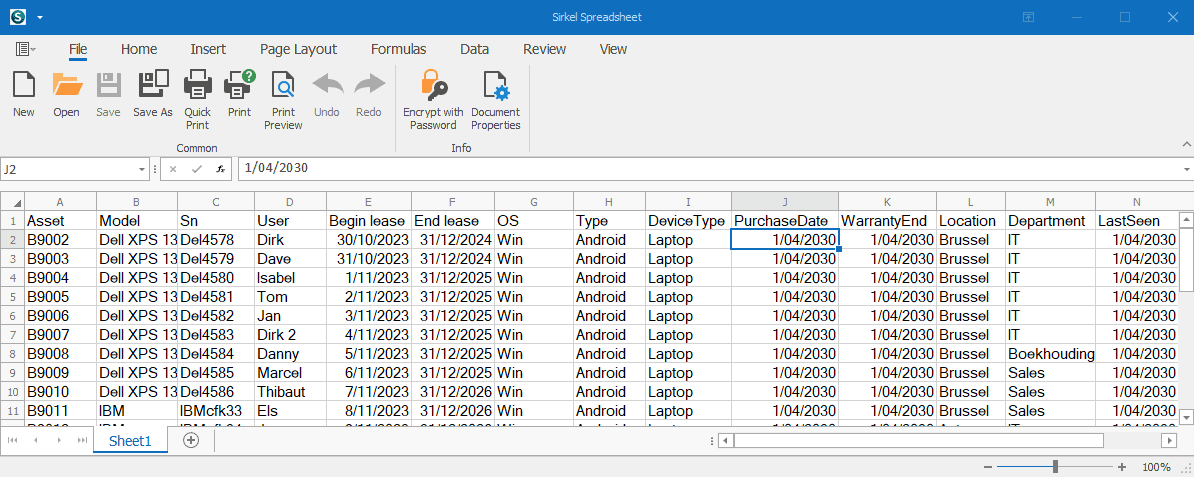Open the View tab

pyautogui.click(x=613, y=49)
